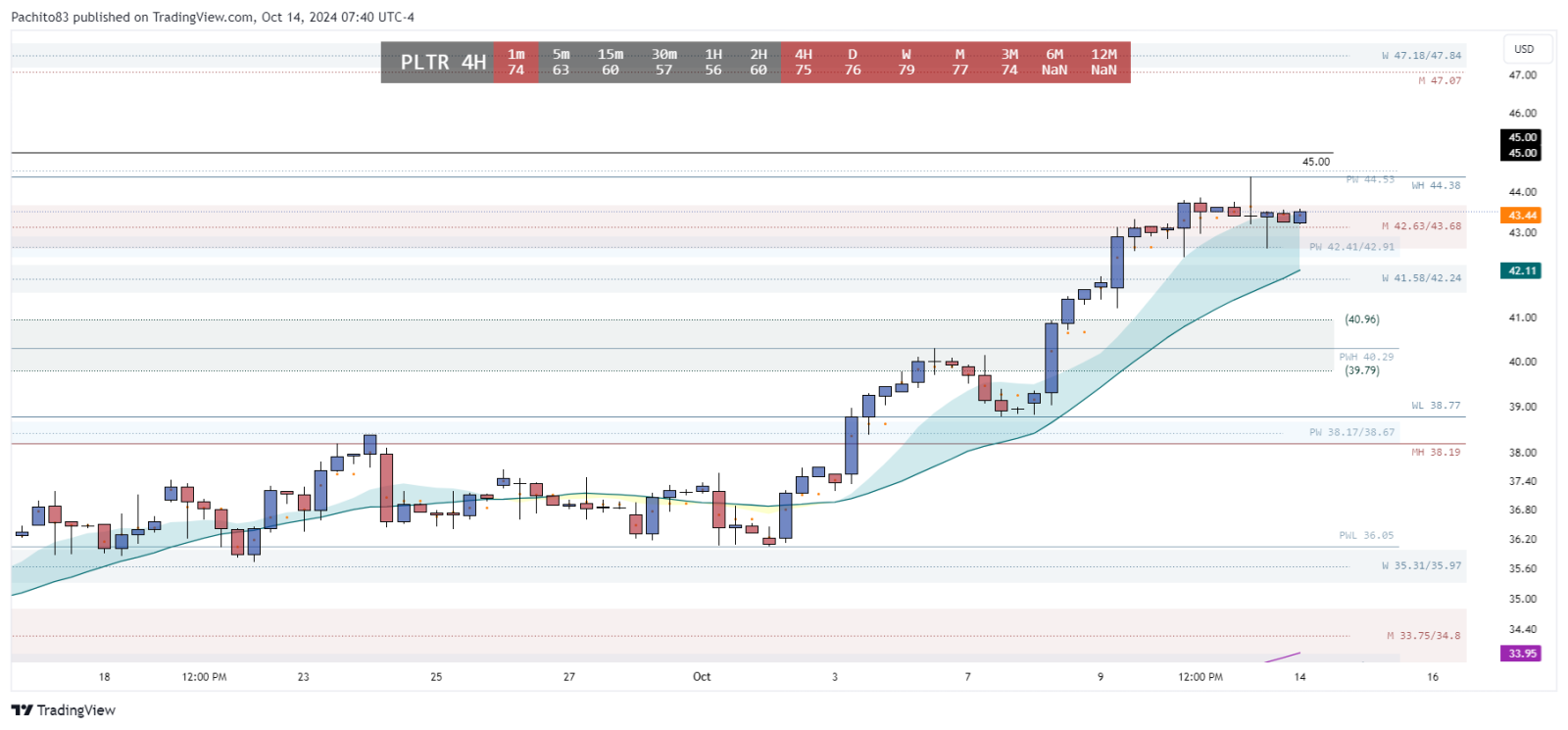Image resolution: width=1568 pixels, height=730 pixels.
Task: Select the 4H 75 timeframe cell
Action: coord(804,62)
